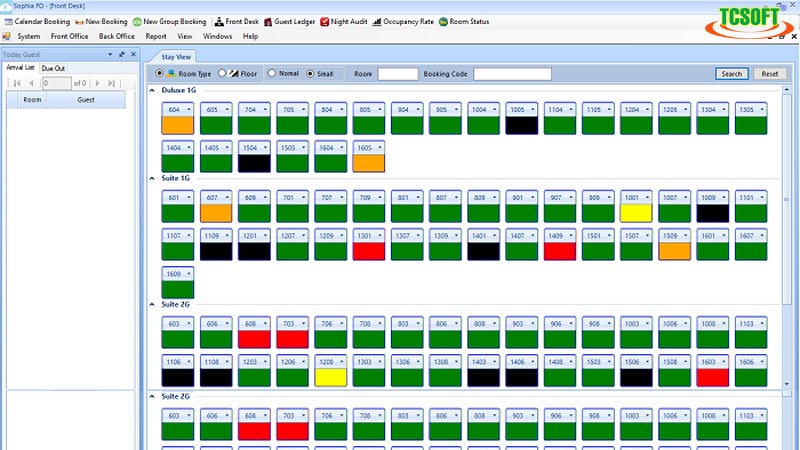Click the Guest column header
Screen dimensions: 800x450
[x=86, y=100]
